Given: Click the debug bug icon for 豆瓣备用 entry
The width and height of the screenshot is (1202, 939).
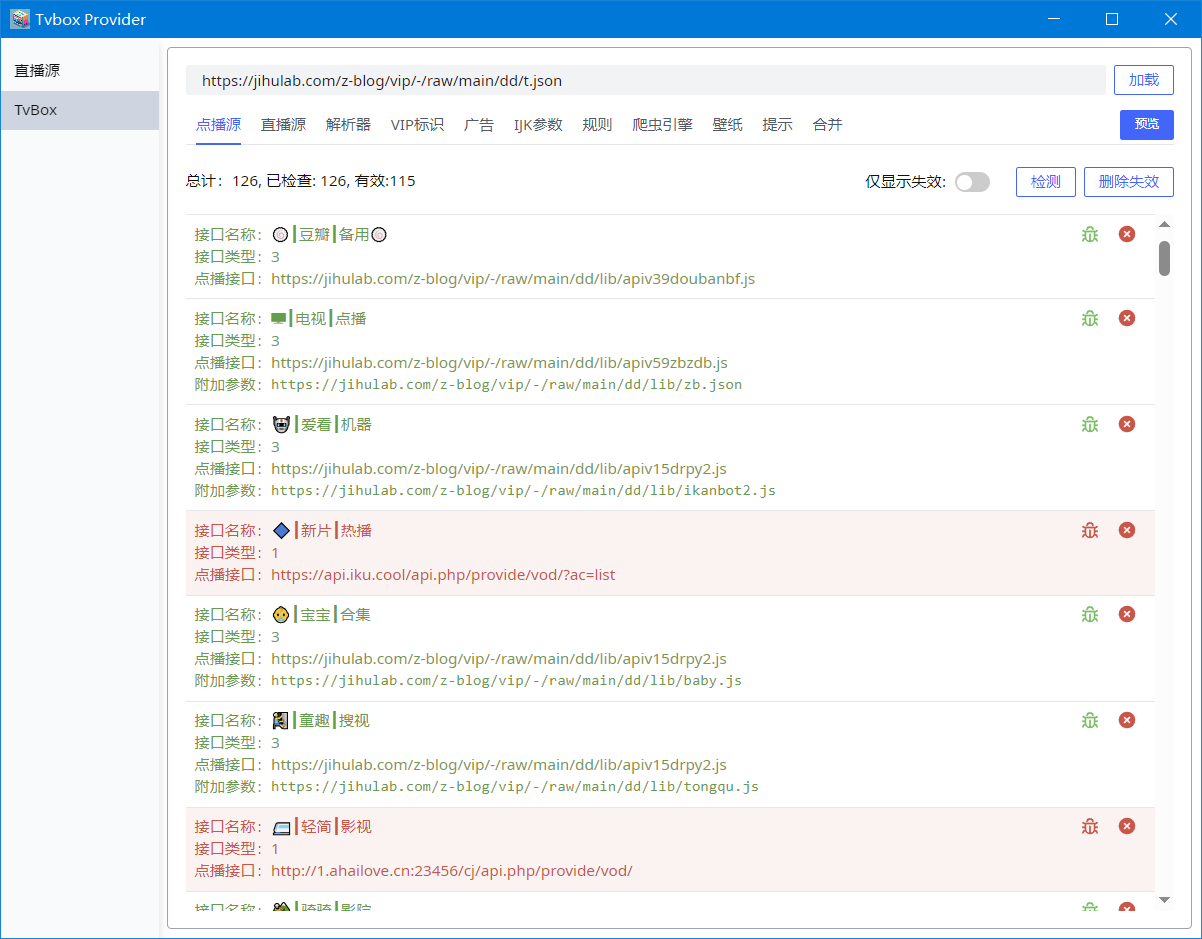Looking at the screenshot, I should click(x=1090, y=234).
